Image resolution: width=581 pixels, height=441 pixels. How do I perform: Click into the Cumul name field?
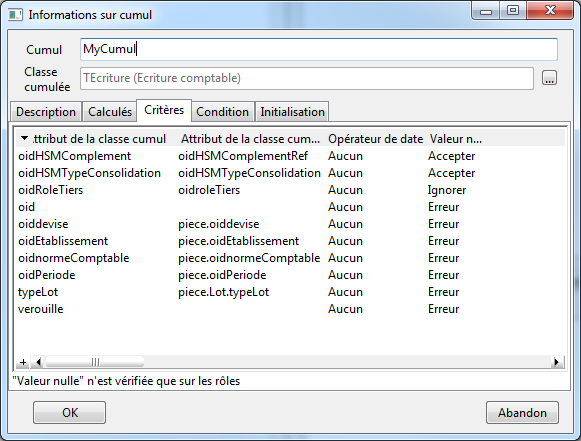click(319, 49)
